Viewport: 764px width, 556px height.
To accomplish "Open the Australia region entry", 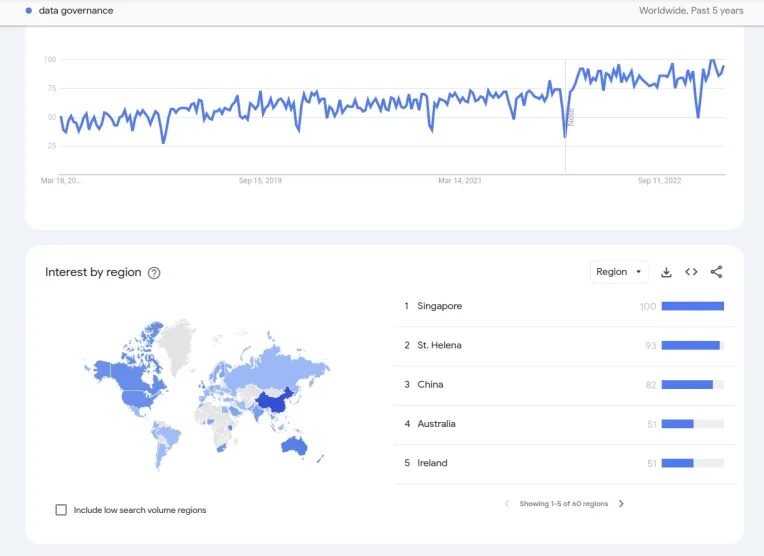I will (564, 424).
